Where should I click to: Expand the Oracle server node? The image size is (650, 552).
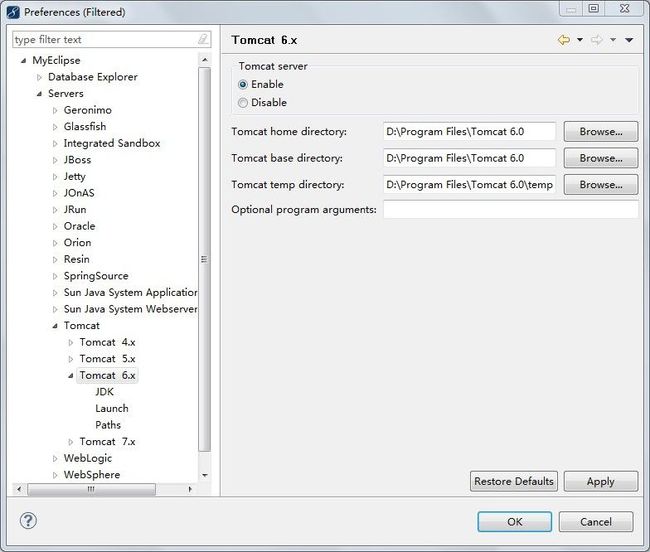55,226
